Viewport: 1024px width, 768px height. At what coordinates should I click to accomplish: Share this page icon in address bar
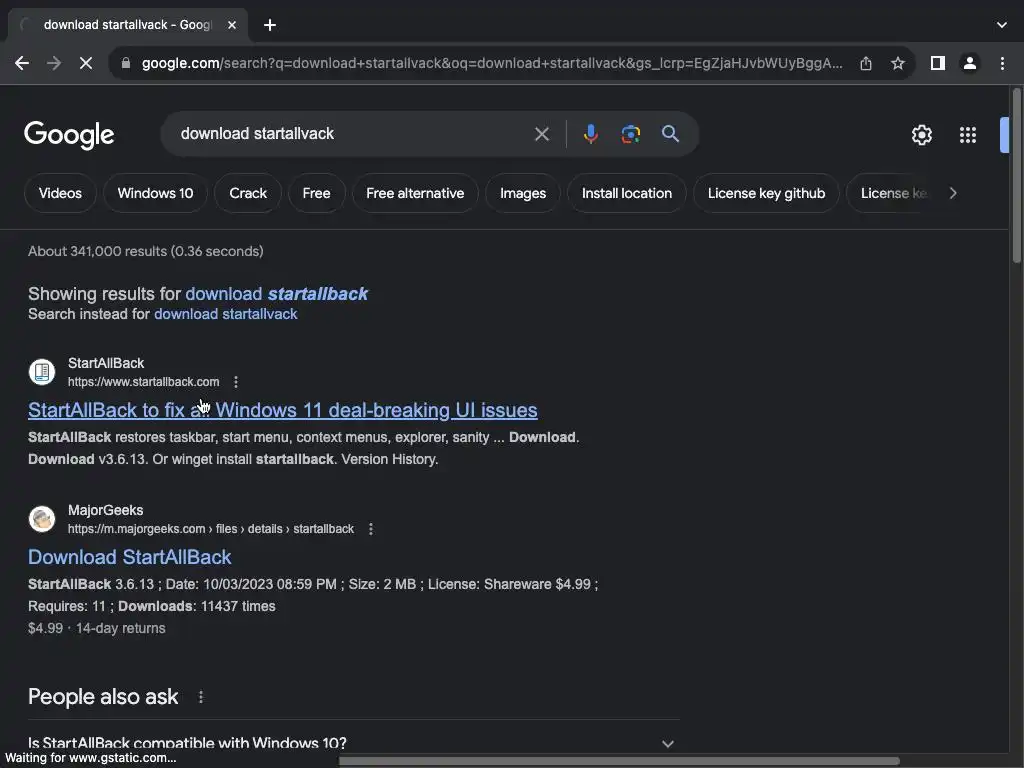click(866, 63)
